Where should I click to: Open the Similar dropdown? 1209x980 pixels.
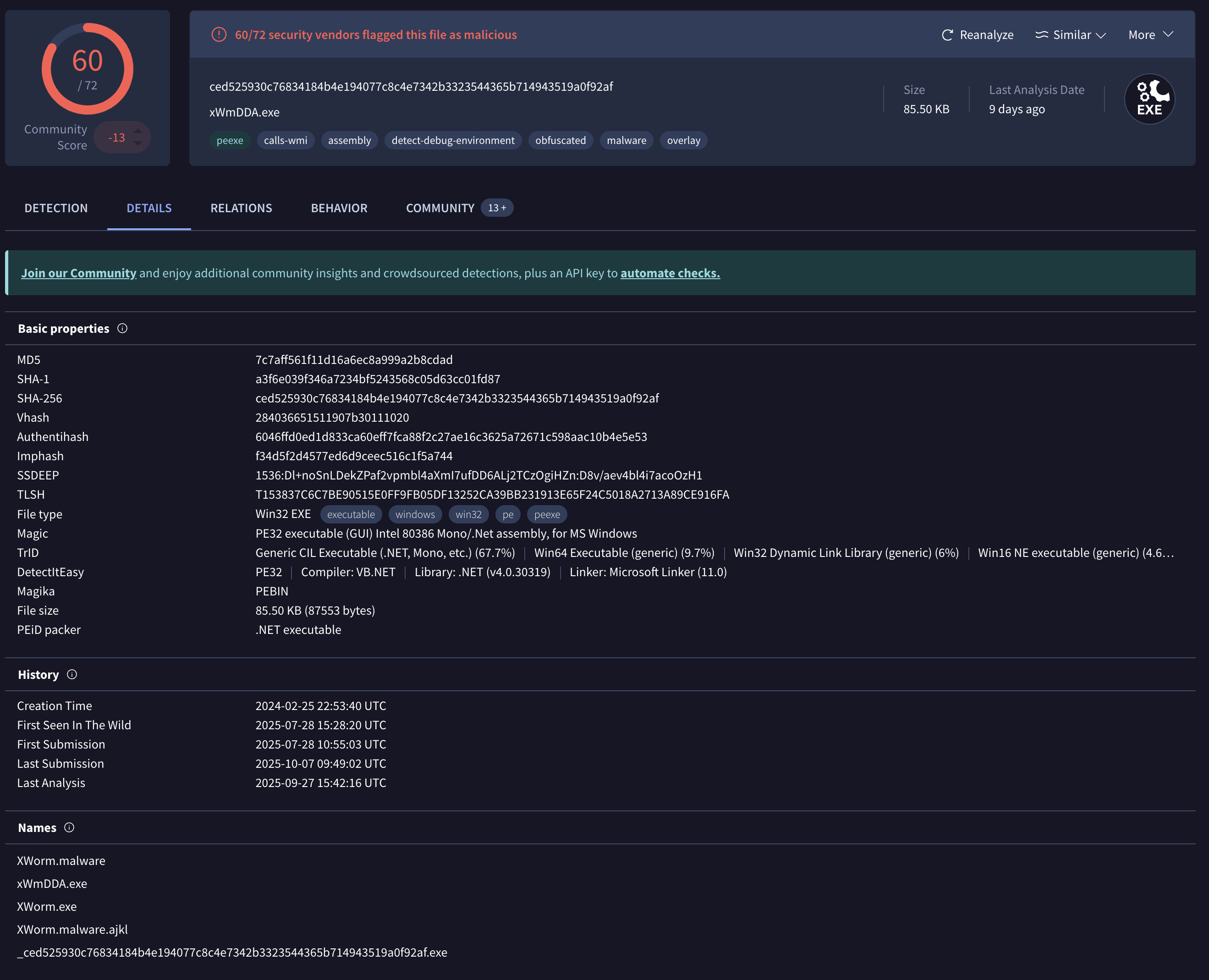(1070, 35)
